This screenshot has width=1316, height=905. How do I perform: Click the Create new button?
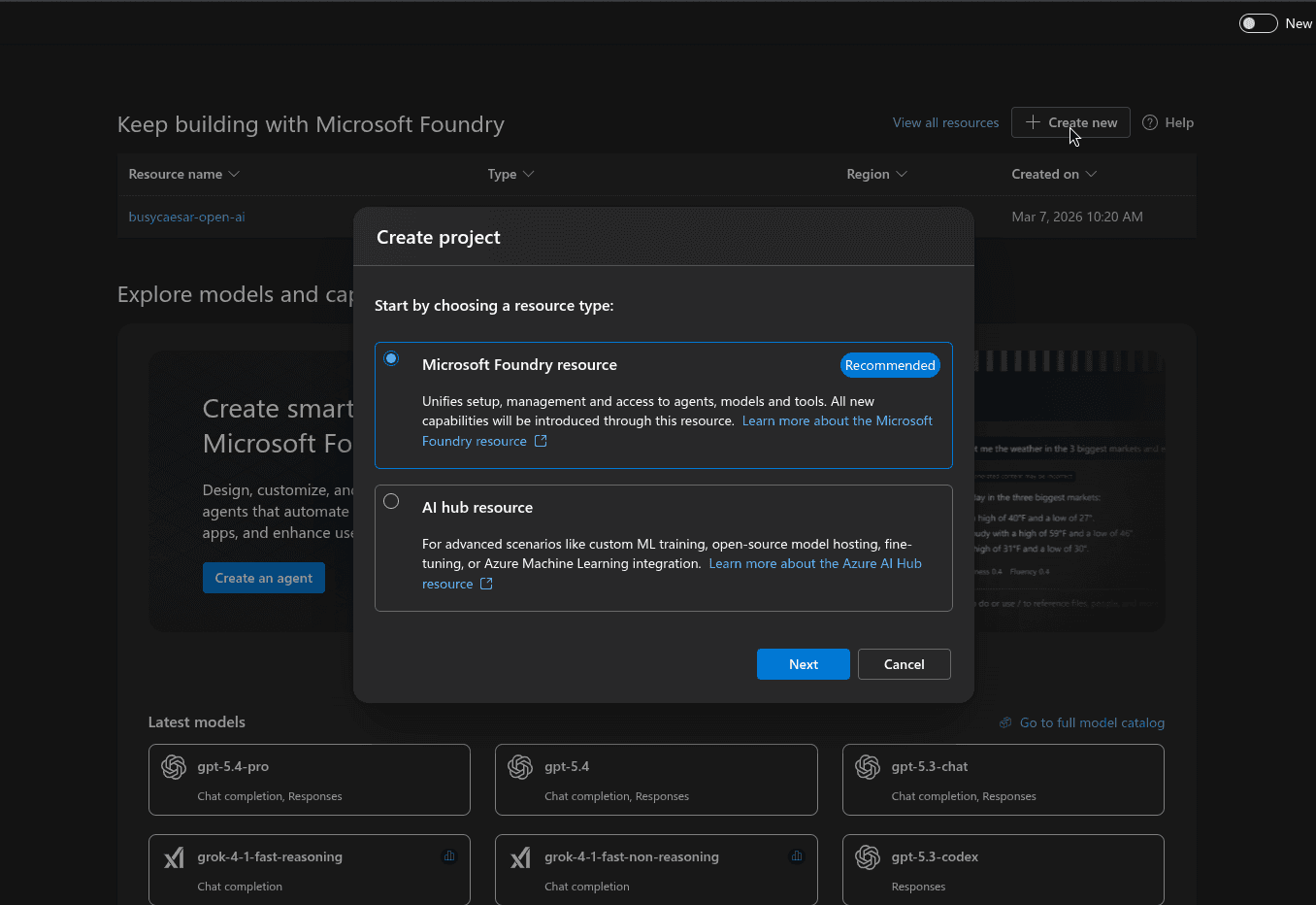[x=1070, y=122]
